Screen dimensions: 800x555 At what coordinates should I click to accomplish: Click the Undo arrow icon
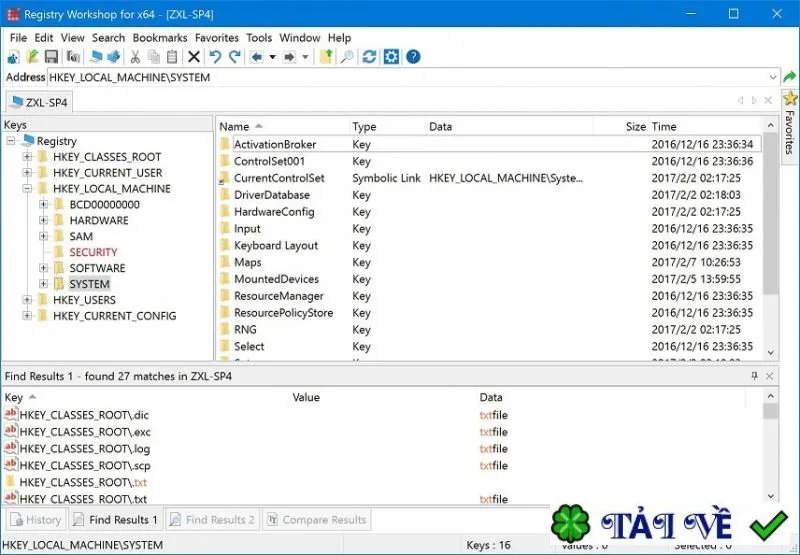pyautogui.click(x=215, y=57)
